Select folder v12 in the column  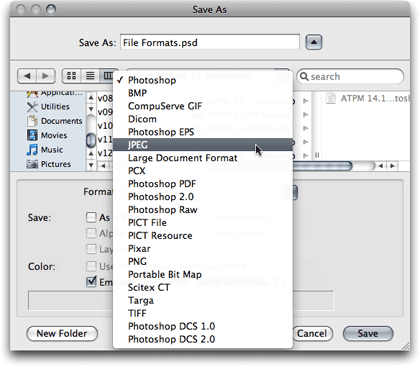tap(105, 153)
